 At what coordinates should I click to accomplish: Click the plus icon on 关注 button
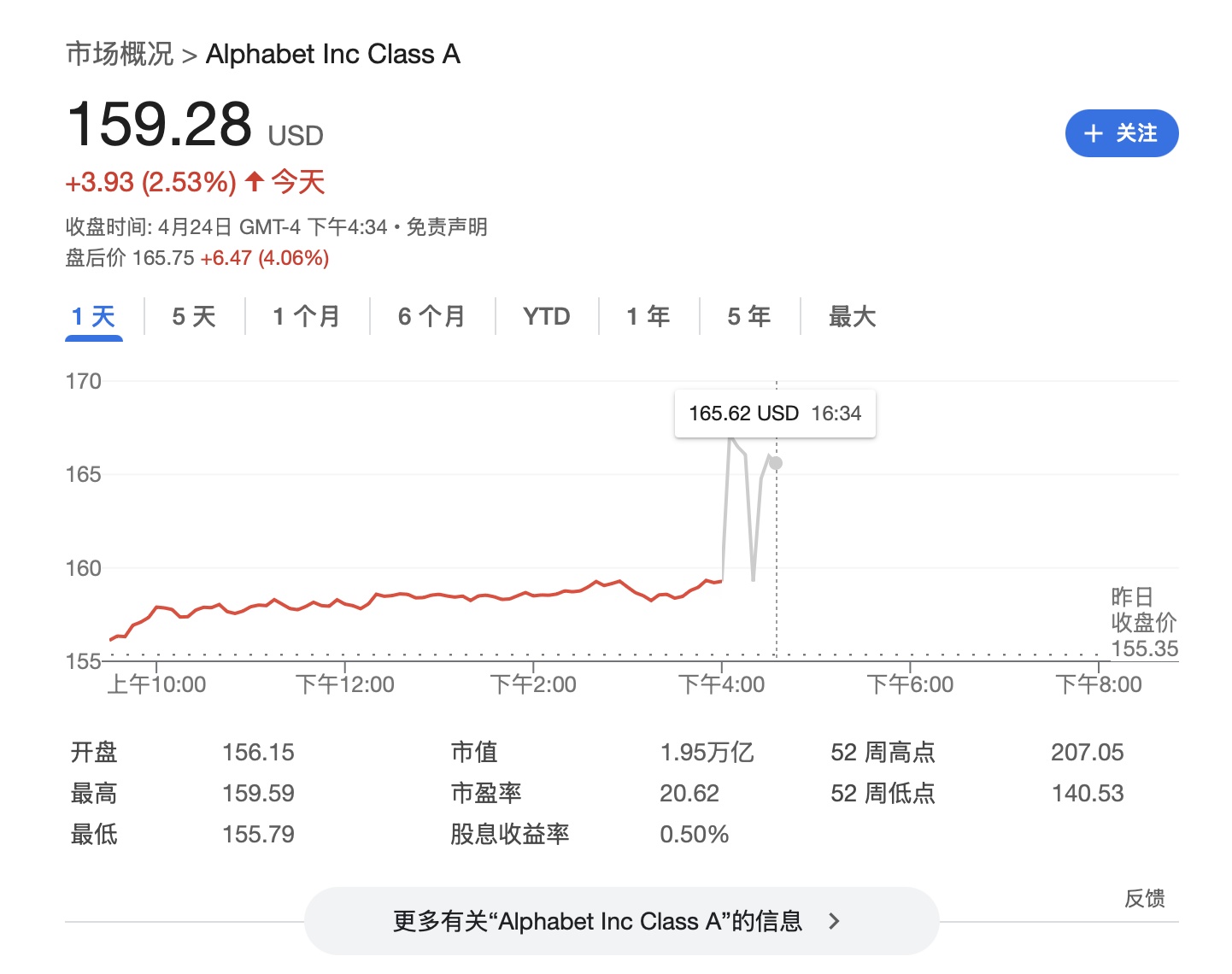1093,133
